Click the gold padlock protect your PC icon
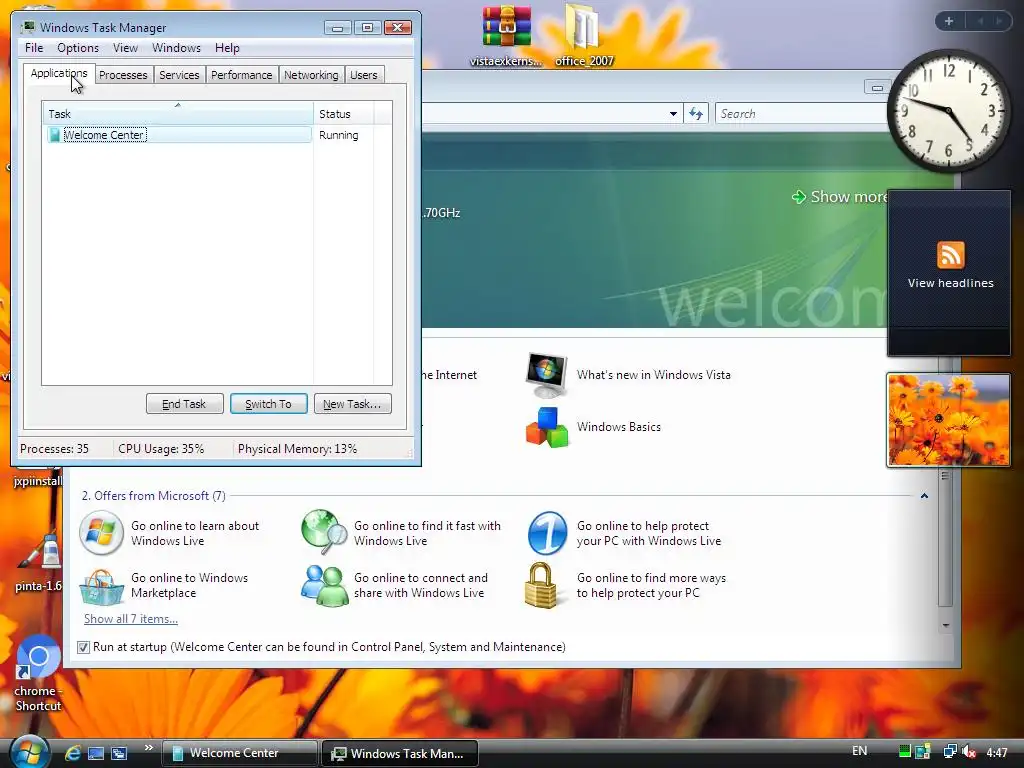The image size is (1024, 768). [x=541, y=585]
